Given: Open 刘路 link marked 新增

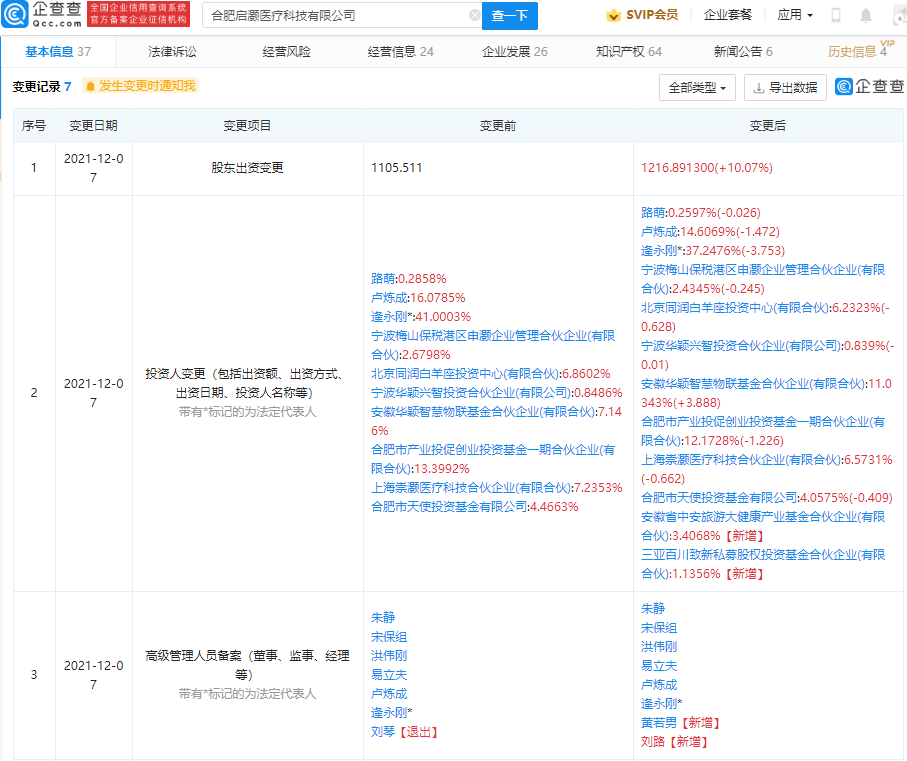Looking at the screenshot, I should point(652,742).
